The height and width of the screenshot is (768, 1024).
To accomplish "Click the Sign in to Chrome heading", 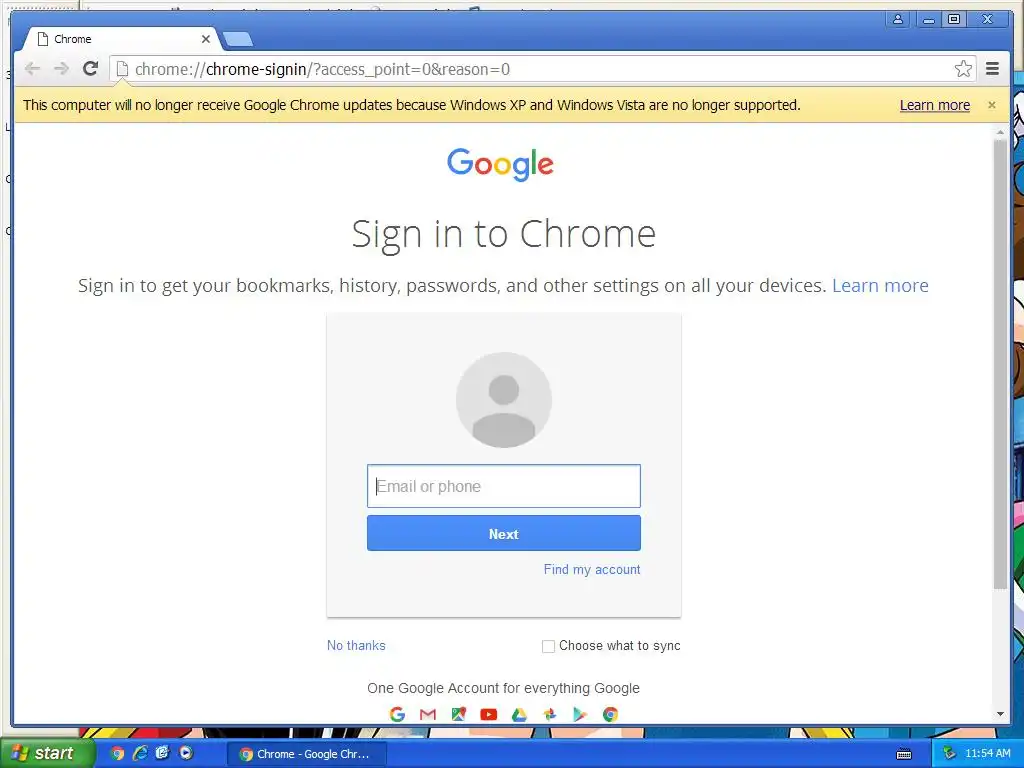I will pos(504,234).
